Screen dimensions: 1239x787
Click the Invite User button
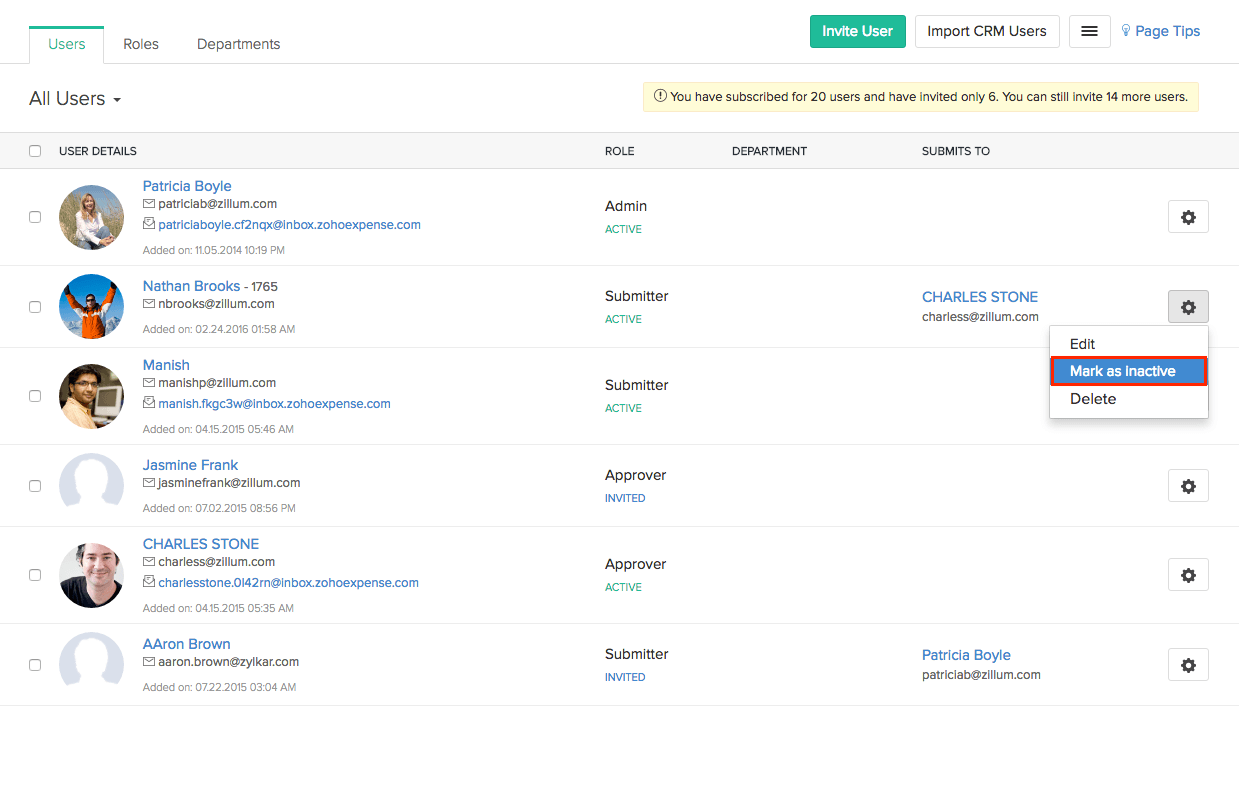tap(857, 31)
